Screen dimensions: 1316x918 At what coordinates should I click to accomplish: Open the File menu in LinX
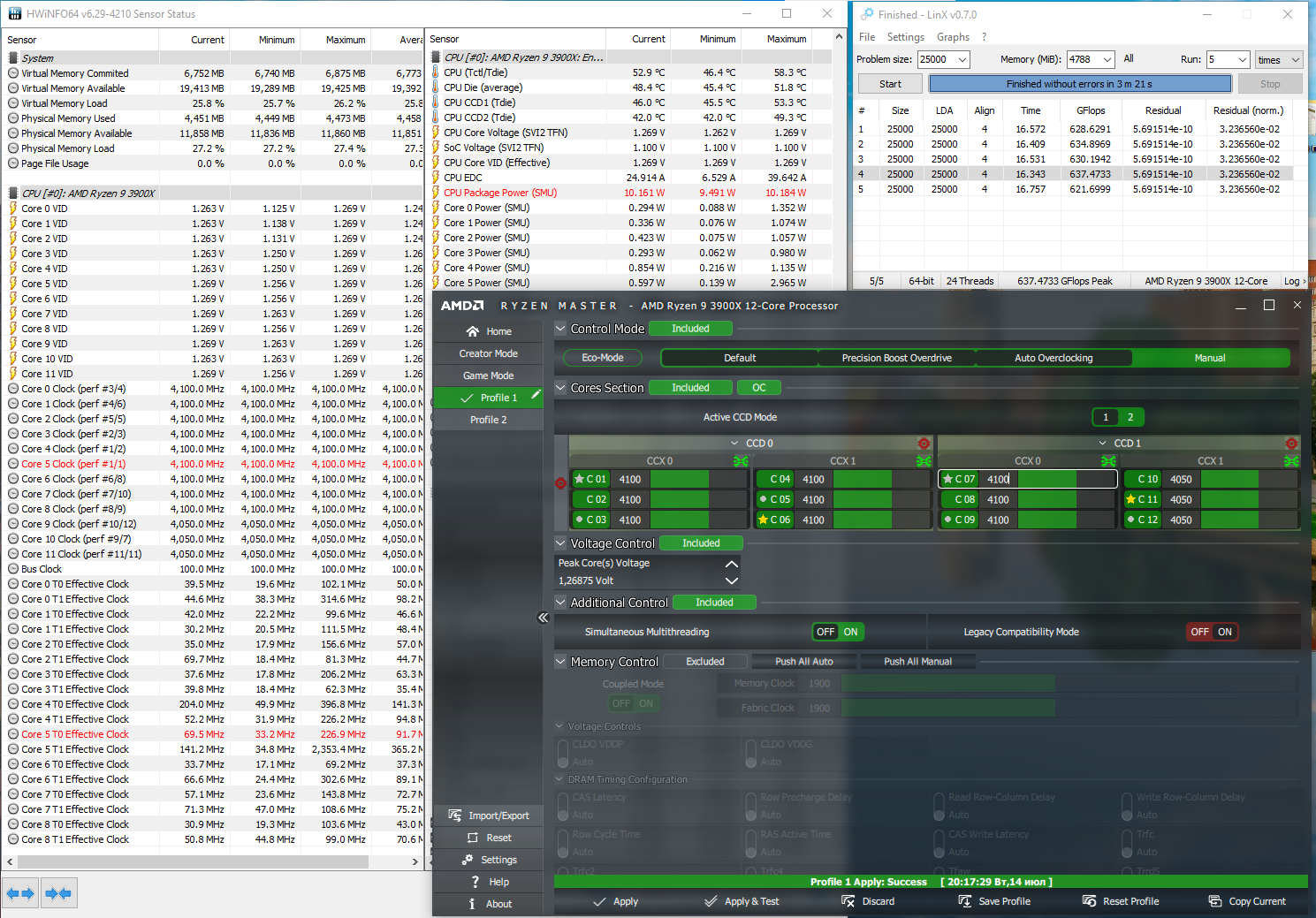[x=867, y=37]
